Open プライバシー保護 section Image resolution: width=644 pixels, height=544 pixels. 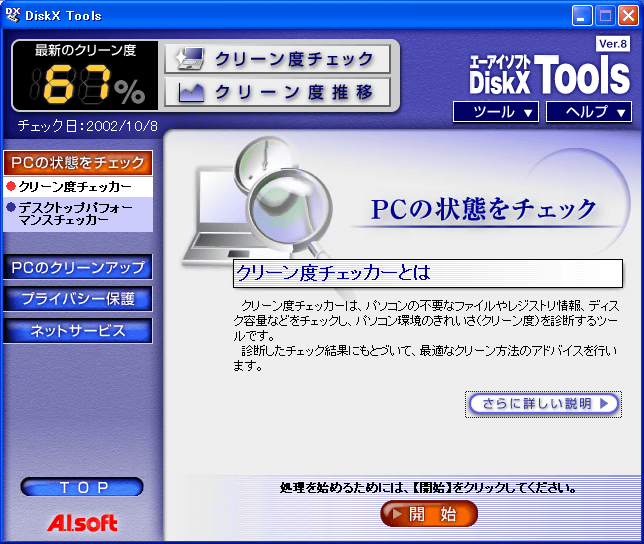[x=78, y=299]
